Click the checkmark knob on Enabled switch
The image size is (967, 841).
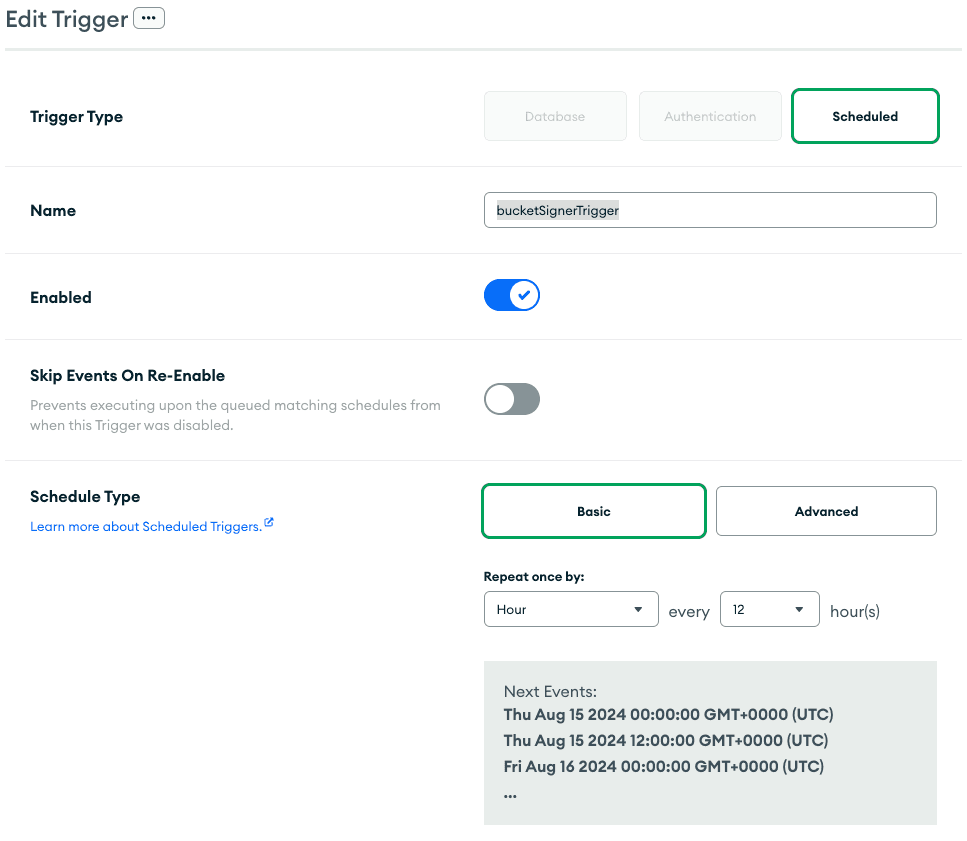524,296
